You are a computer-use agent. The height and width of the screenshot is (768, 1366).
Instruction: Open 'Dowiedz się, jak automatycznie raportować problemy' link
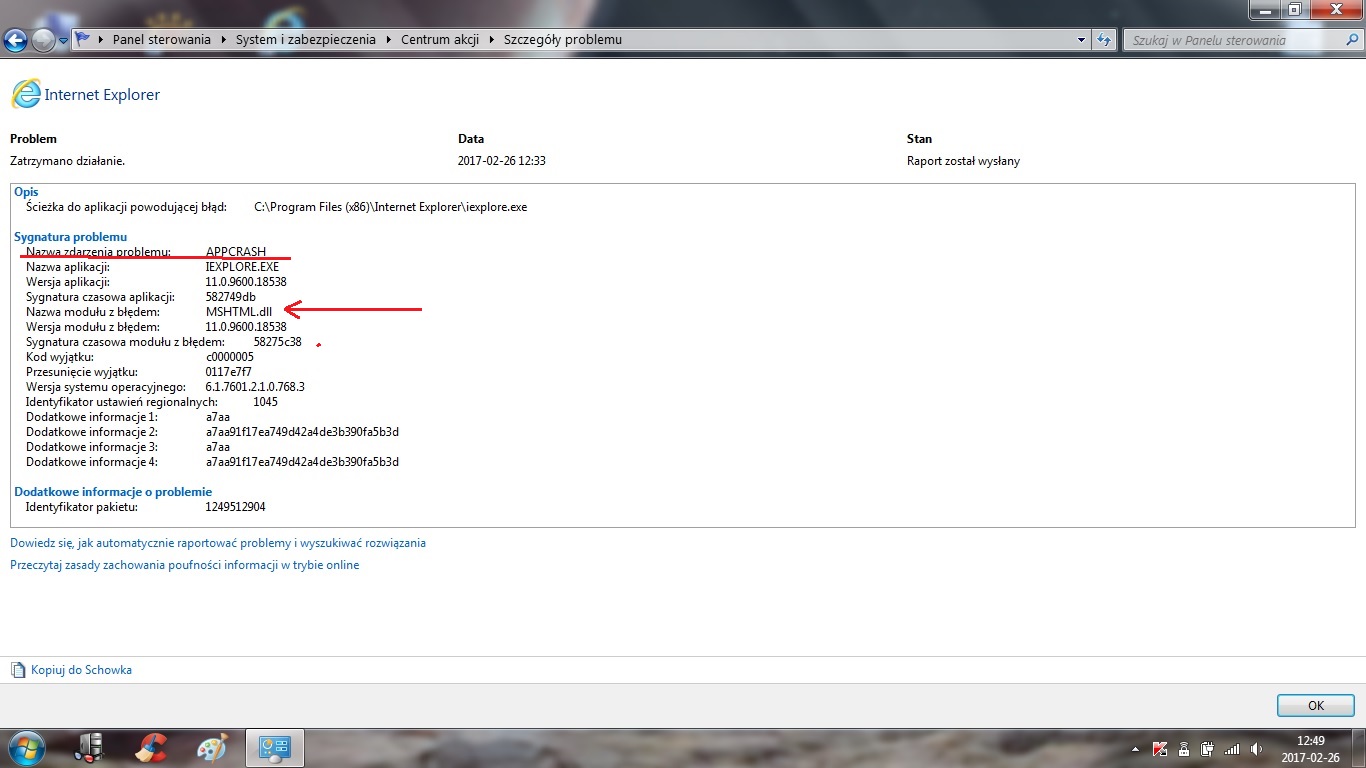click(218, 543)
